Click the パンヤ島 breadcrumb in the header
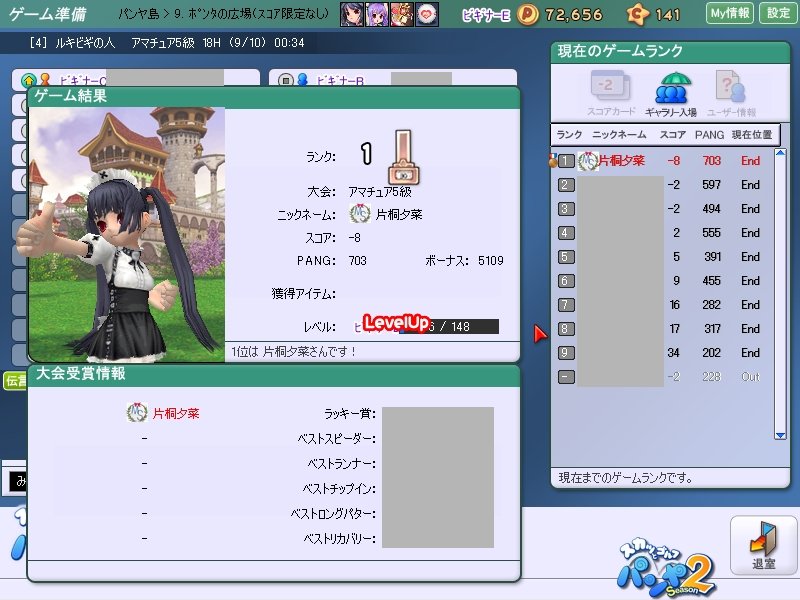 tap(139, 14)
